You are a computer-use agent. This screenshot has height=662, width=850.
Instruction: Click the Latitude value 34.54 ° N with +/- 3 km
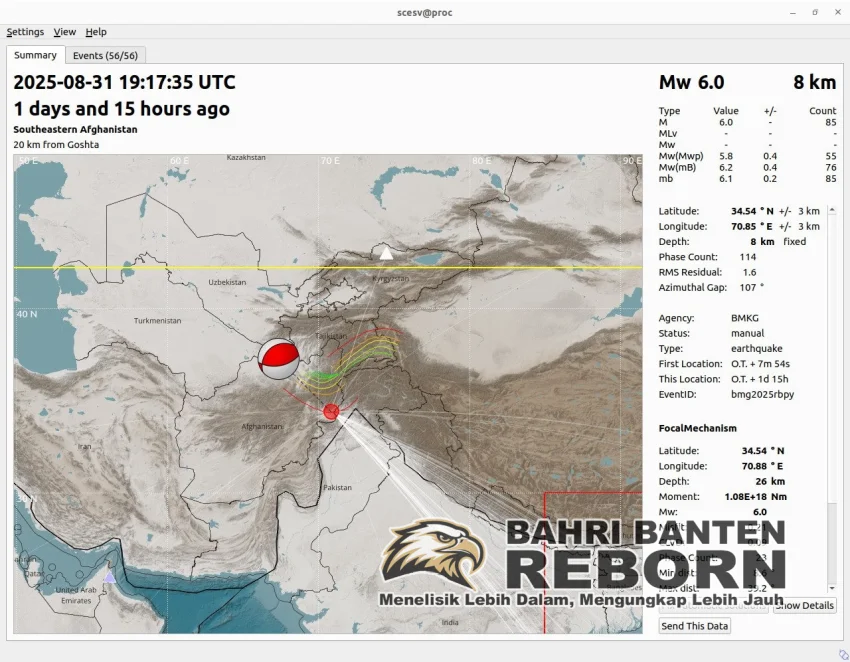[x=775, y=211]
